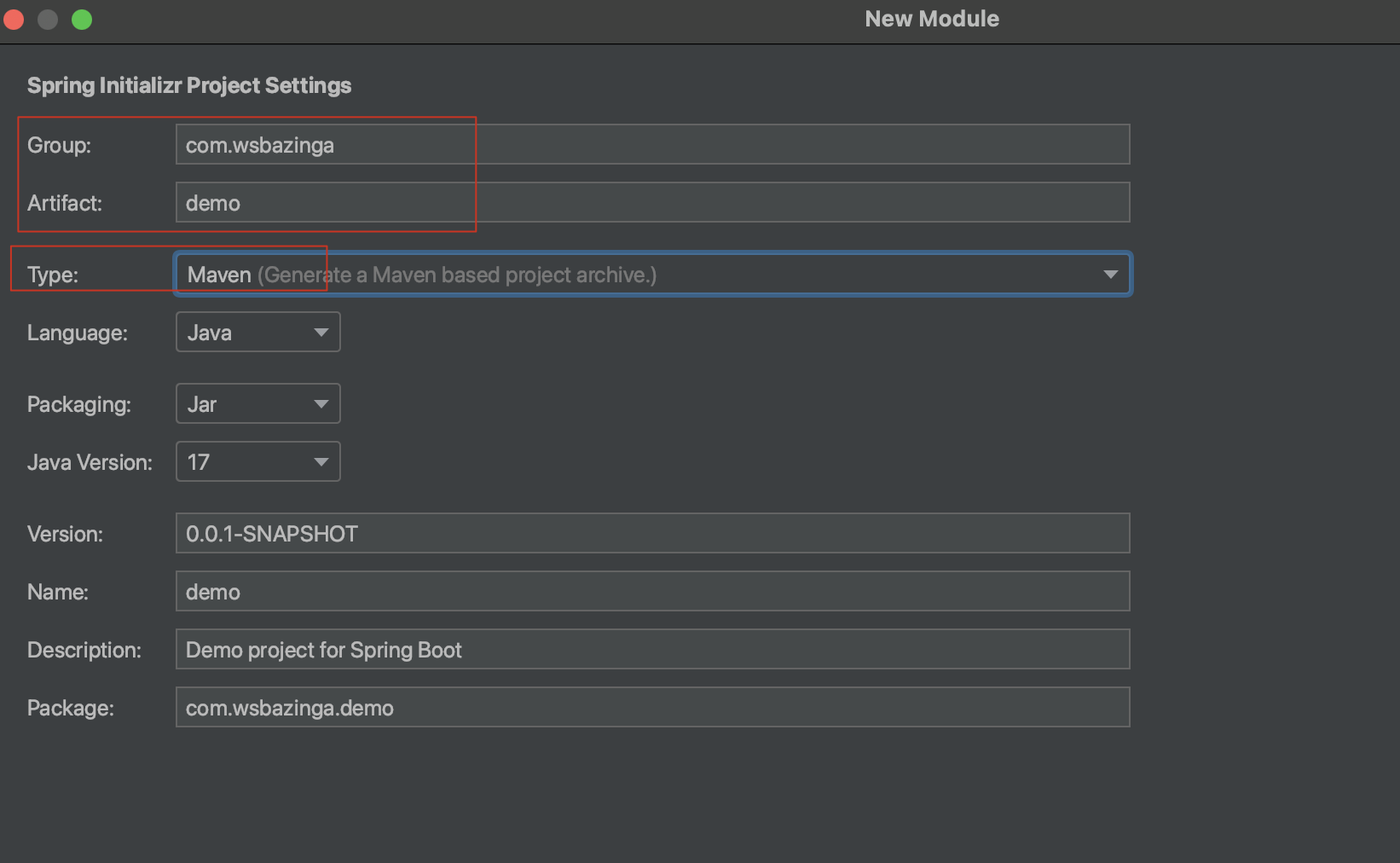Click the New Module window title

[932, 19]
